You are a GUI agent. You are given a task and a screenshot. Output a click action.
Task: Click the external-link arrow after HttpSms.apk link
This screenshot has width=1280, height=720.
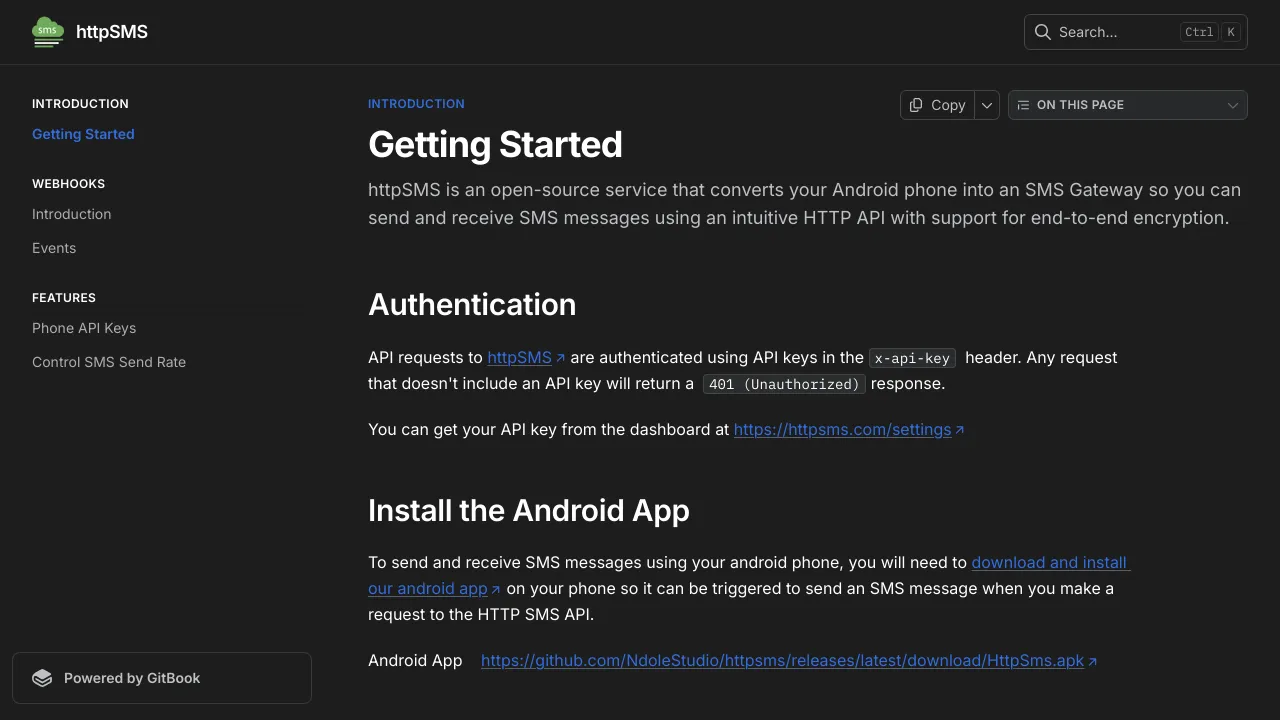[1092, 661]
